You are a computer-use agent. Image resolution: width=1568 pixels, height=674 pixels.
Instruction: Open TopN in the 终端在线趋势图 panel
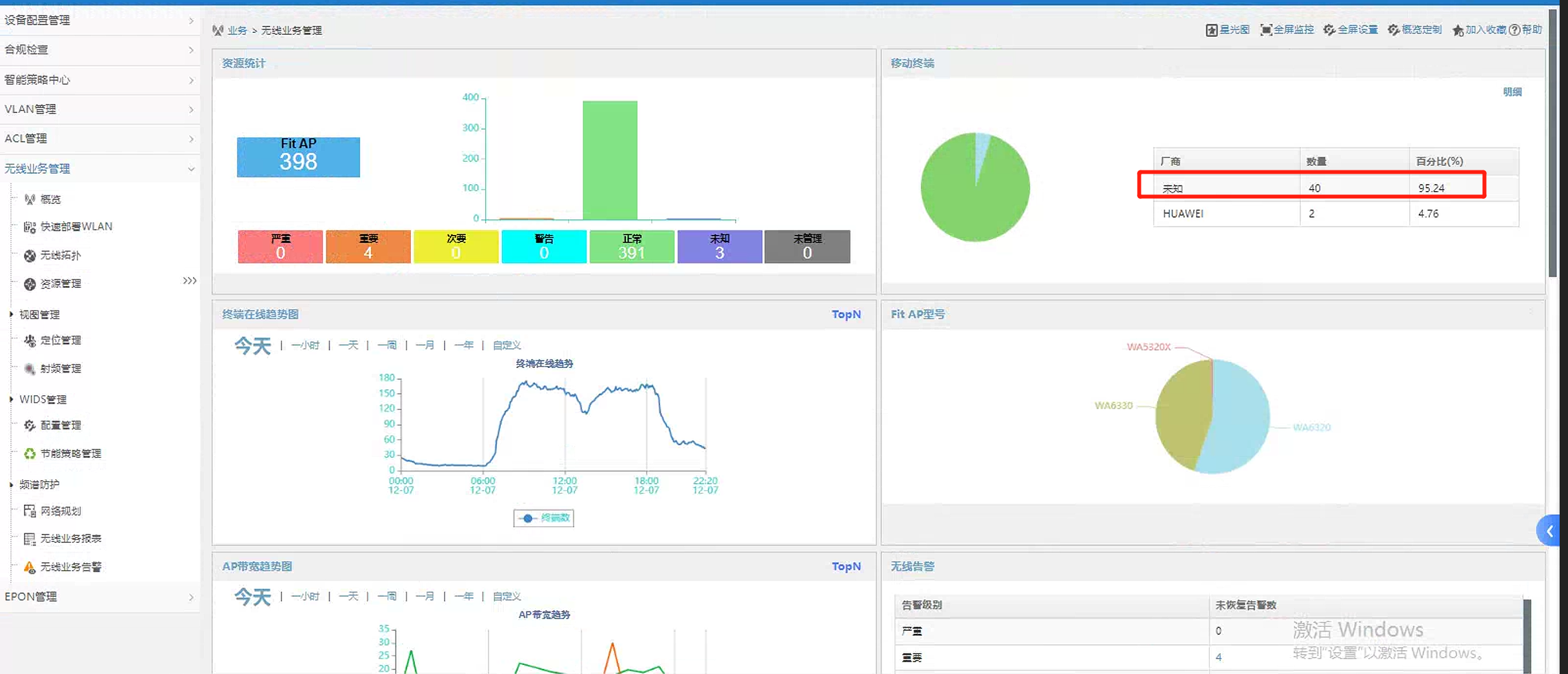tap(846, 314)
